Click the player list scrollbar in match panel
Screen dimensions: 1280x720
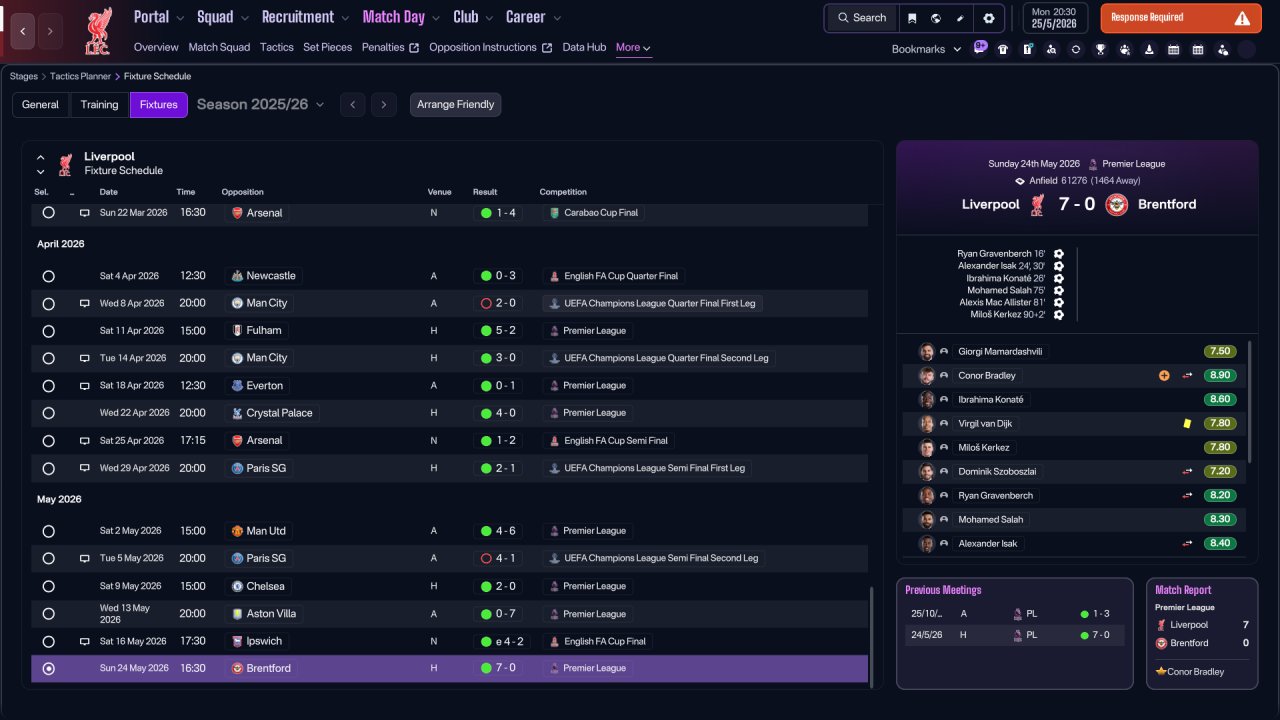(x=1250, y=401)
